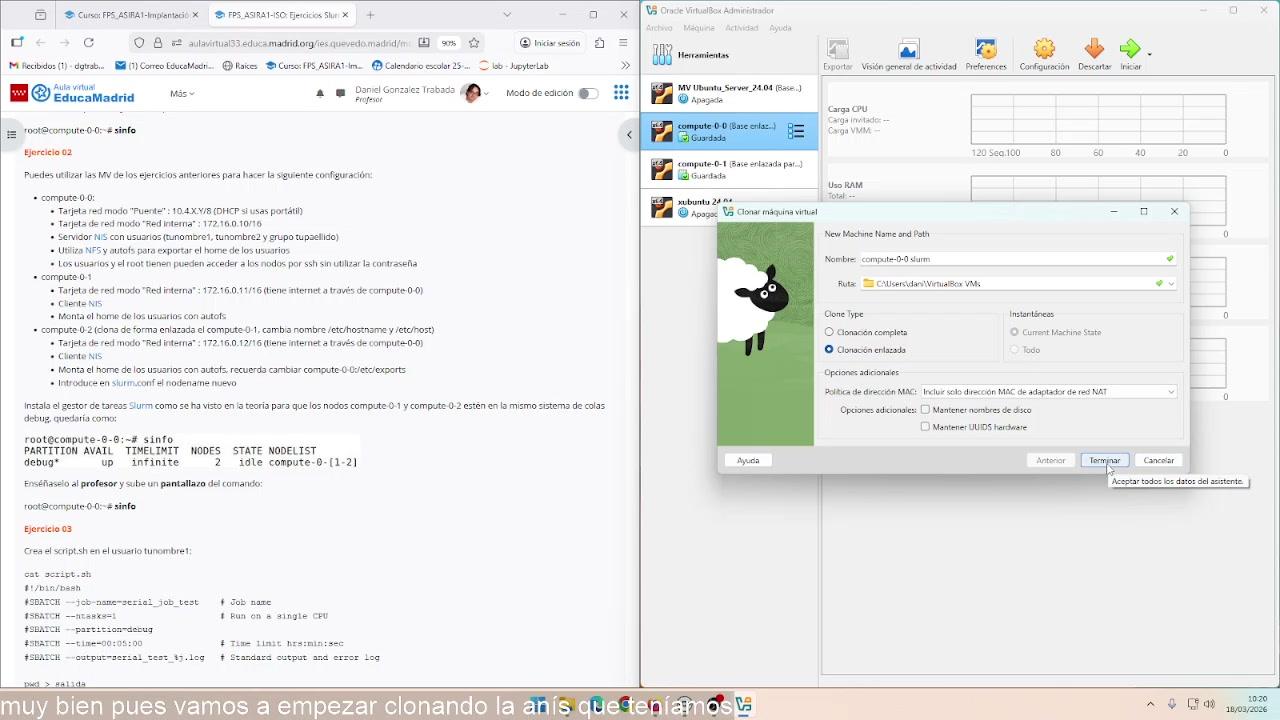Open VirtualBox Preferences tool
Image resolution: width=1280 pixels, height=720 pixels.
(986, 55)
